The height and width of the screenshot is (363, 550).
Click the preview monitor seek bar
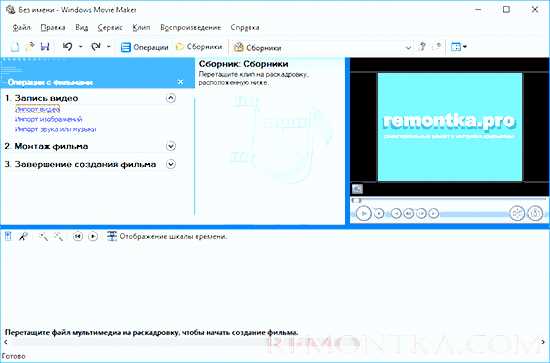pos(449,200)
